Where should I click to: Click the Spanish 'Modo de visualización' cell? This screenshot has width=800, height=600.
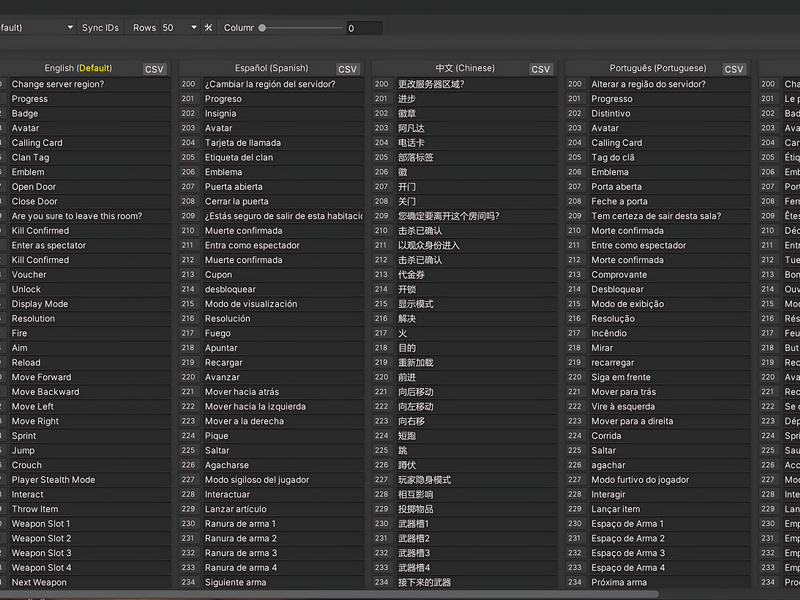tap(283, 304)
